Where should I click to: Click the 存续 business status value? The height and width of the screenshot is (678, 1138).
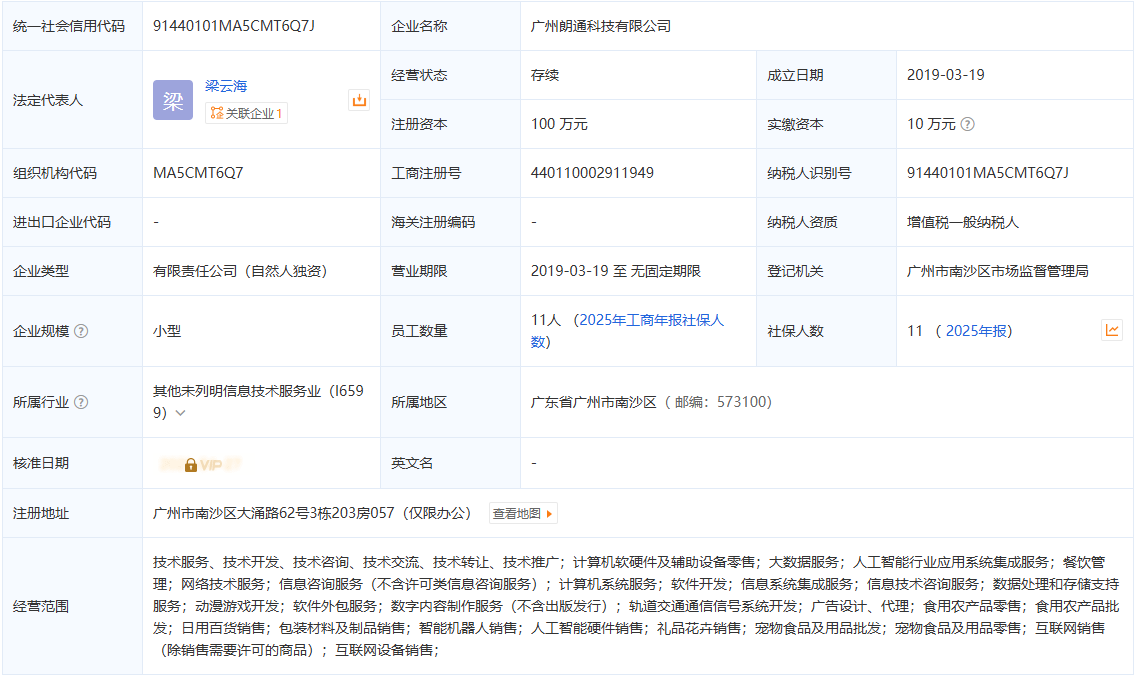[544, 75]
